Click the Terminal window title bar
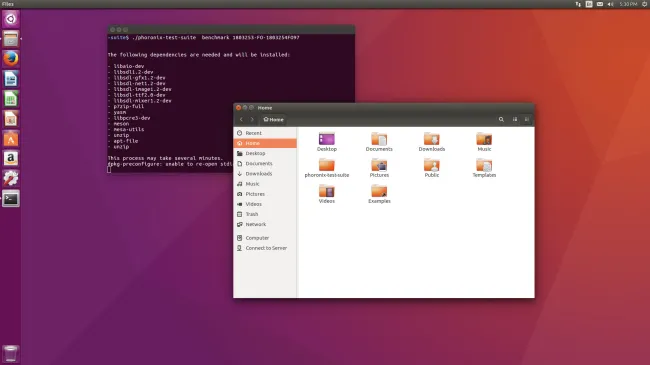650x365 pixels. coord(231,29)
